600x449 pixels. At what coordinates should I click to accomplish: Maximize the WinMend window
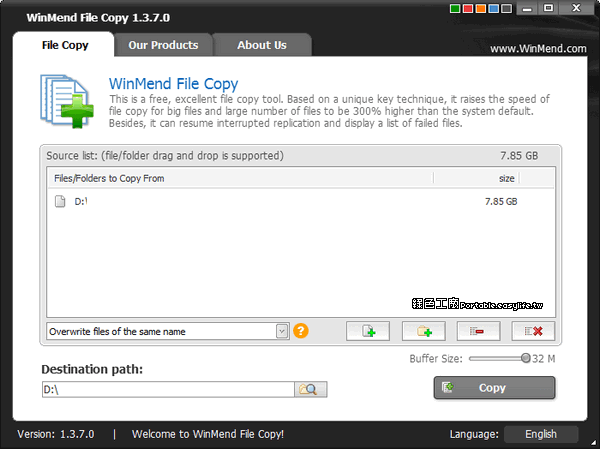(x=548, y=8)
